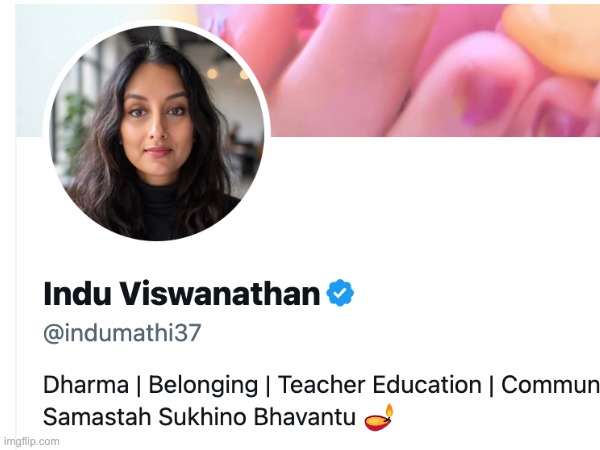The height and width of the screenshot is (450, 600).
Task: Click the pale blue banner area above avatar
Action: (x=103, y=15)
